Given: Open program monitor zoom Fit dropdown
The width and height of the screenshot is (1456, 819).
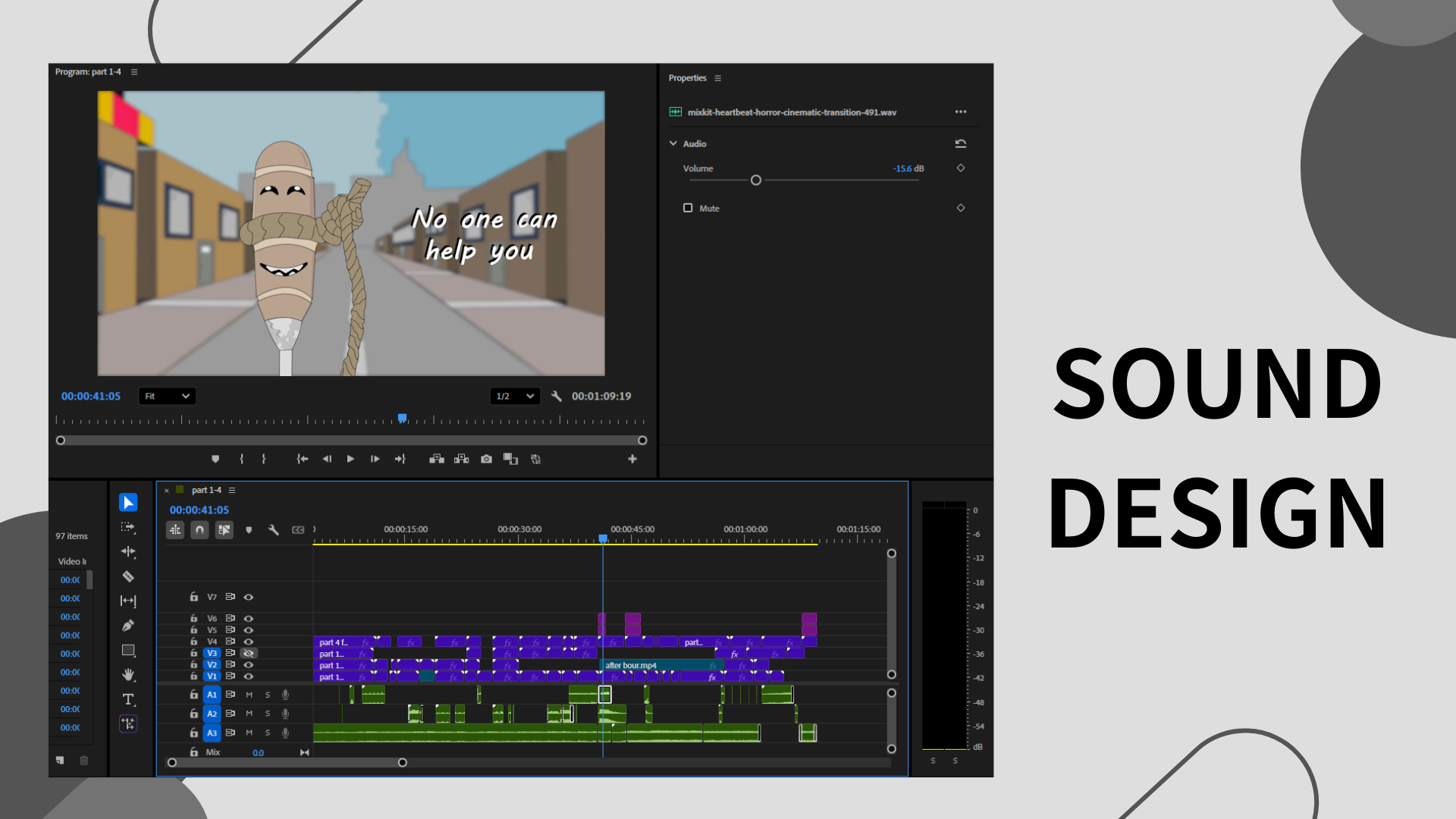Looking at the screenshot, I should tap(167, 397).
